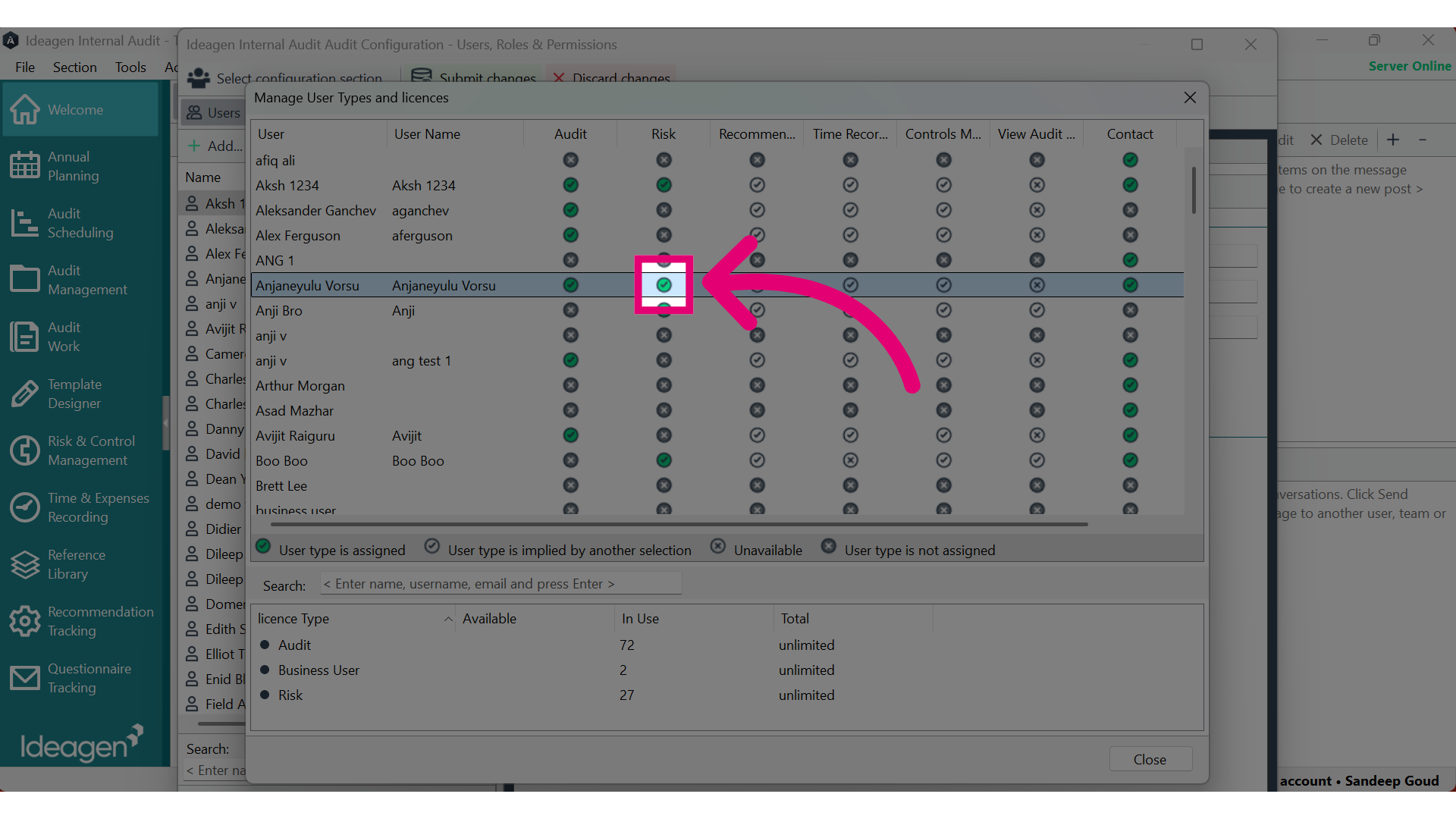Screen dimensions: 1456x819
Task: Toggle Risk licence for Aksh 1234
Action: [x=664, y=185]
